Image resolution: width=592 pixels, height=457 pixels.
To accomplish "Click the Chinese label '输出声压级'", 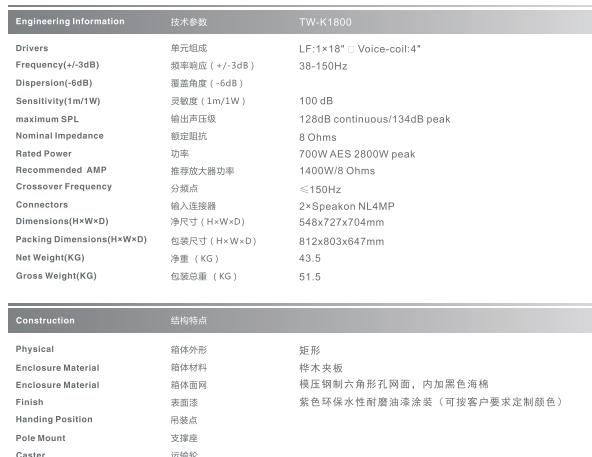I will [193, 119].
